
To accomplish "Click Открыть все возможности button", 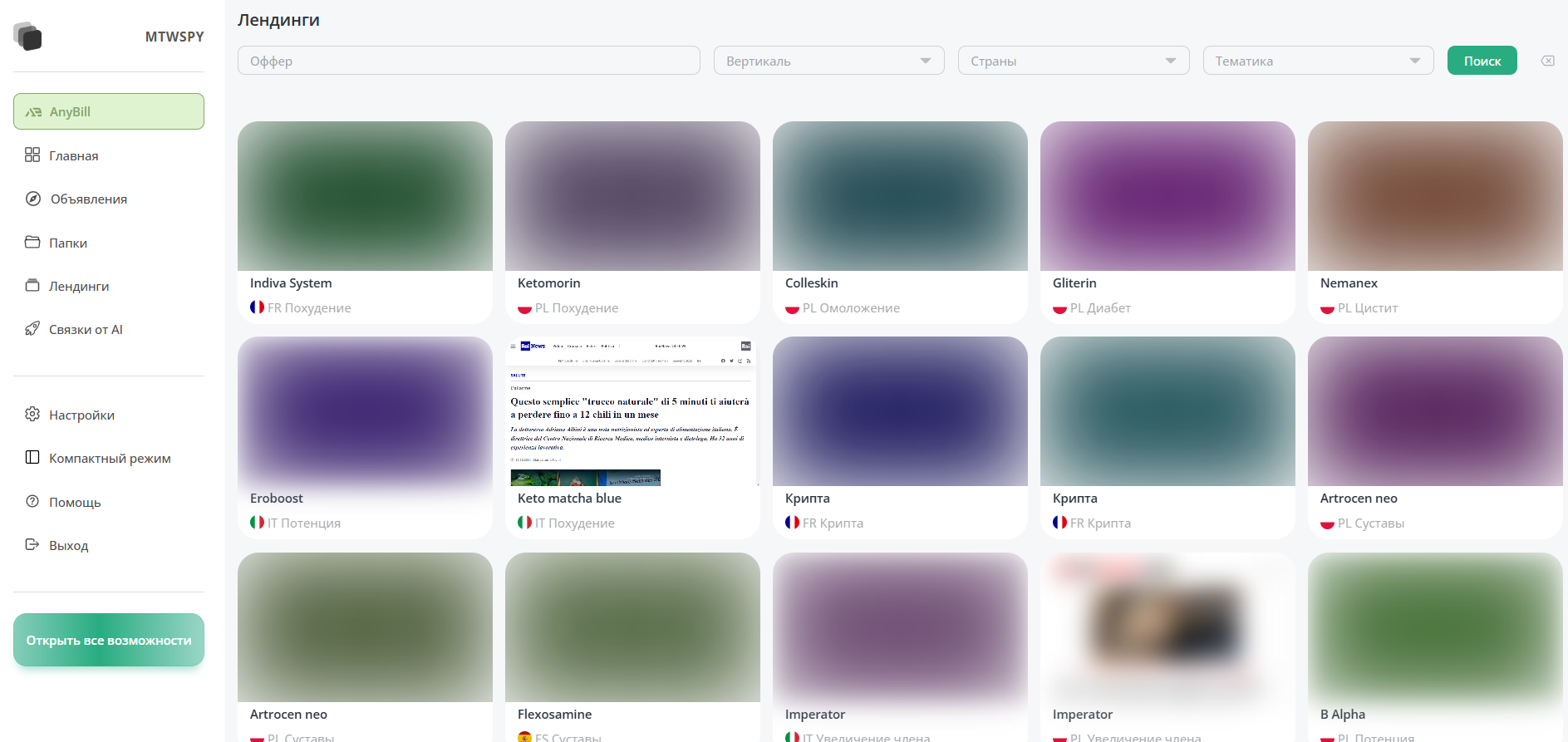I will (109, 640).
